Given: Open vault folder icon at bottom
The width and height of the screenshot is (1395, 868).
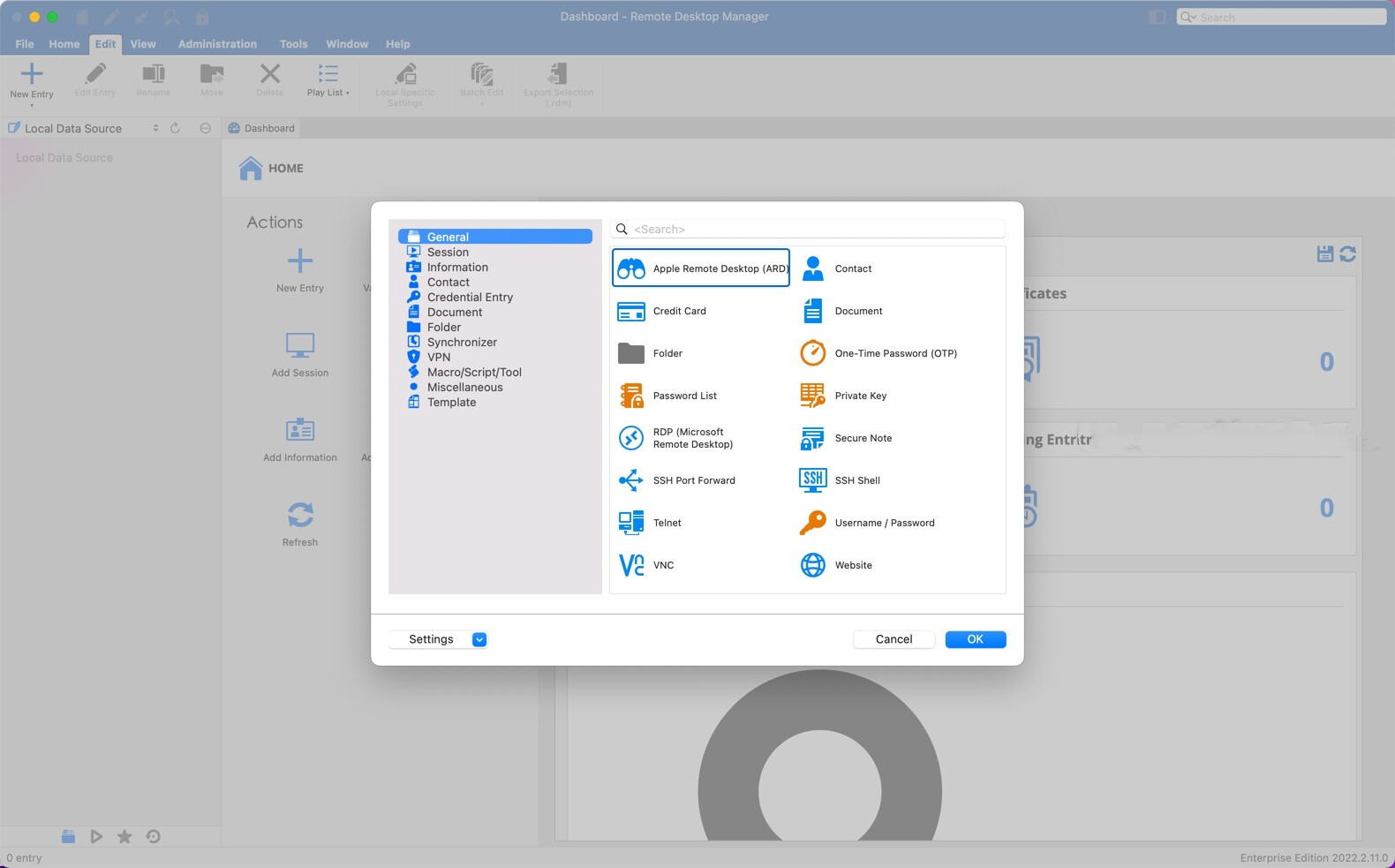Looking at the screenshot, I should pyautogui.click(x=68, y=836).
